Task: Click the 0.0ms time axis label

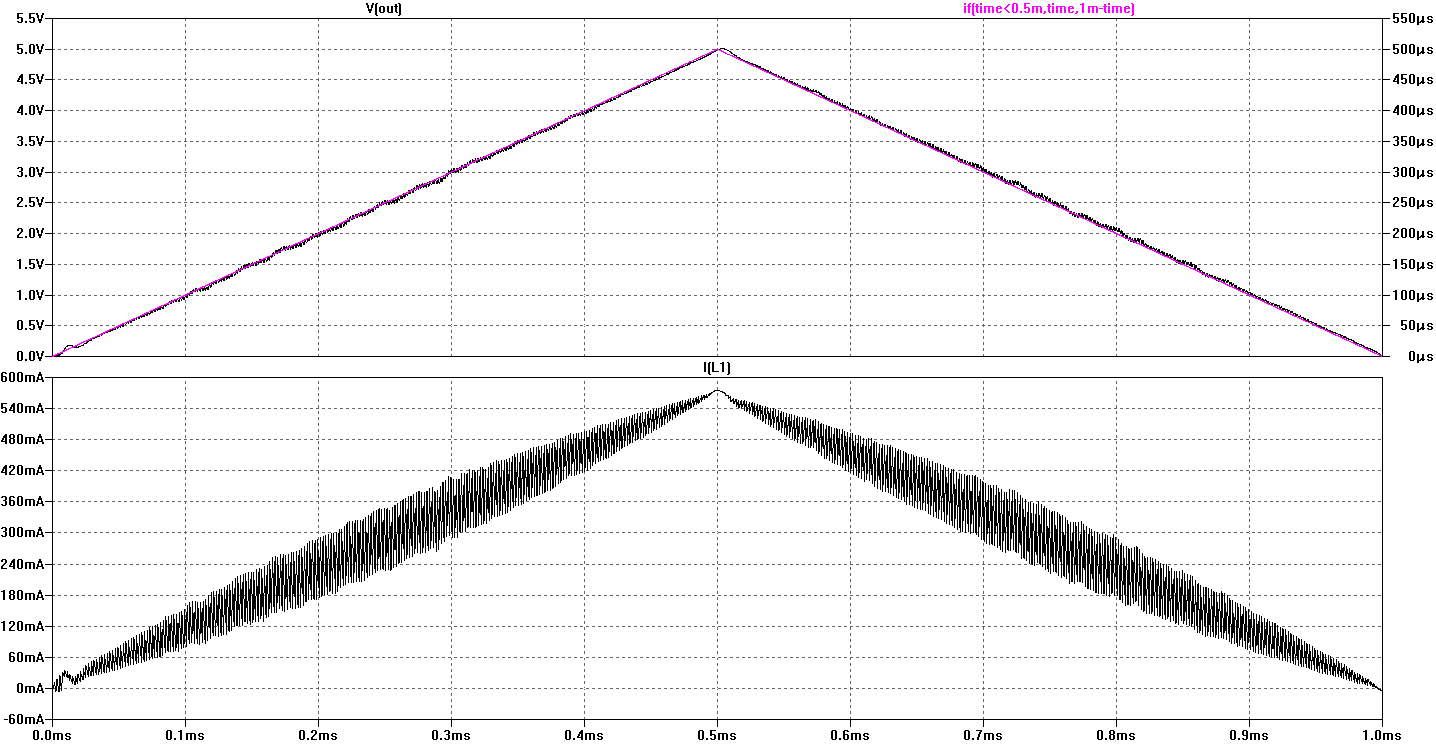Action: coord(52,735)
